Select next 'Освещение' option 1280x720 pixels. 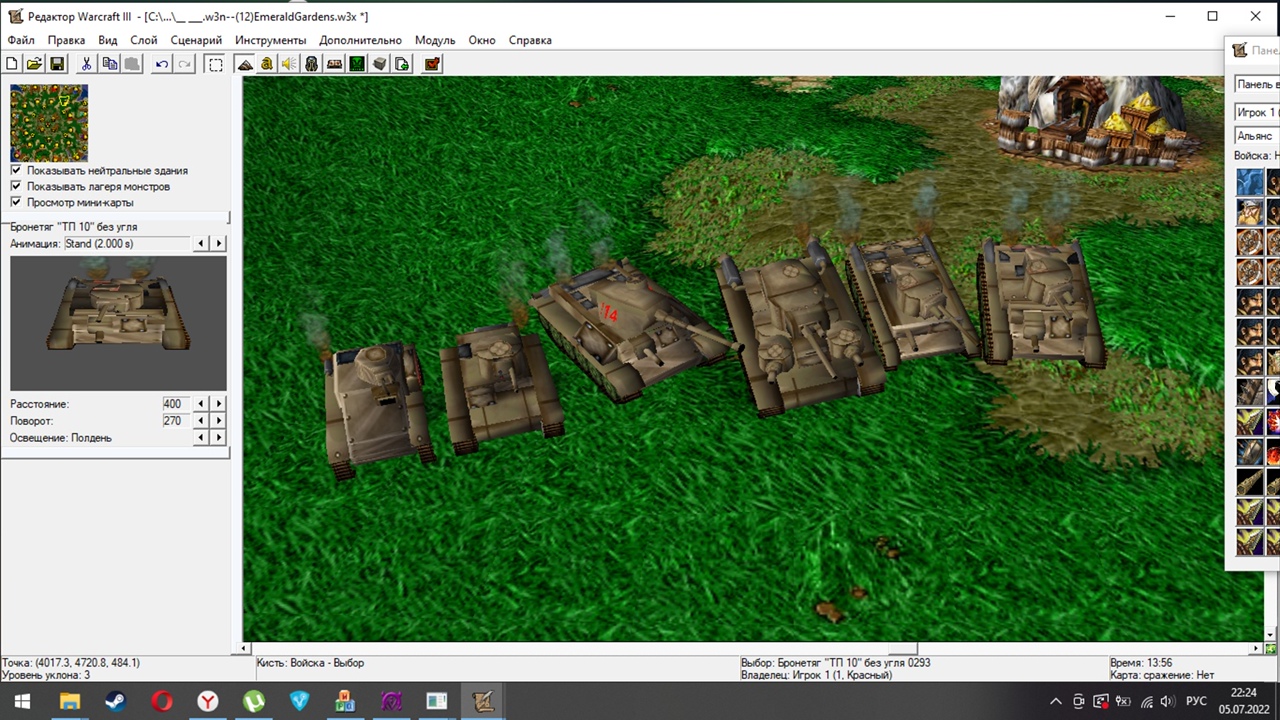click(219, 438)
